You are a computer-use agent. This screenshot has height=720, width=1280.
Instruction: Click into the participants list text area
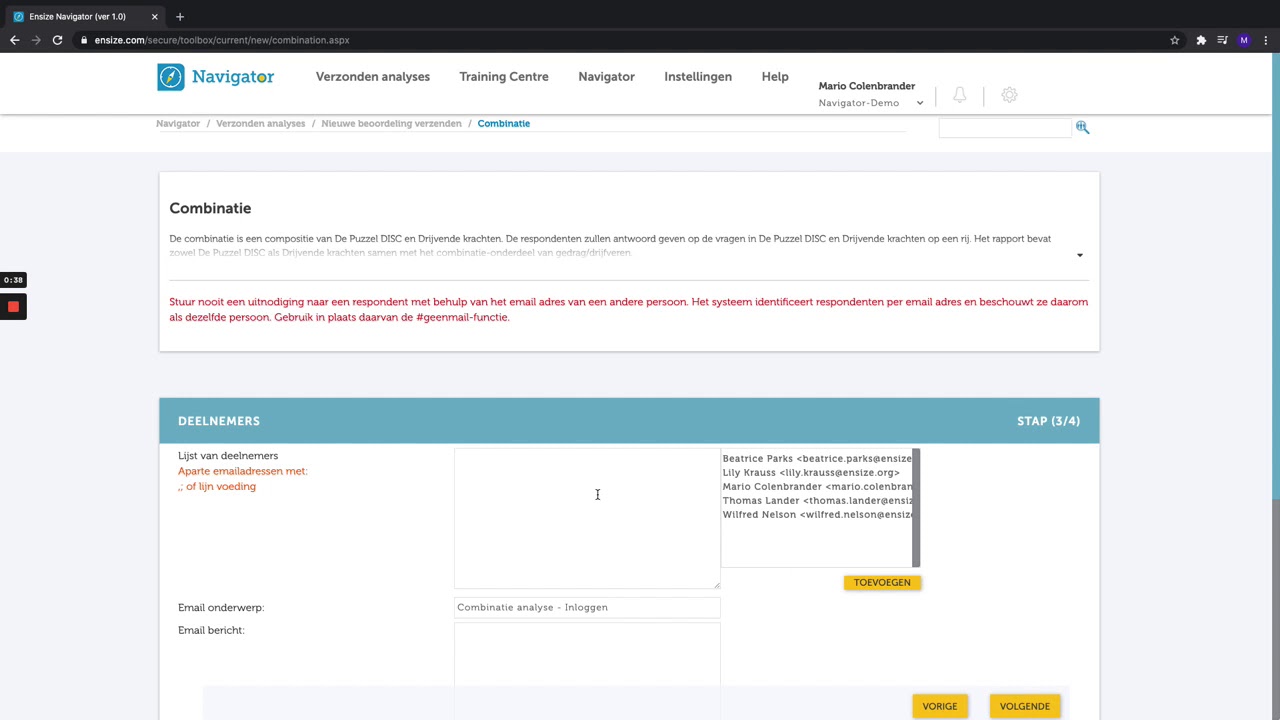pos(587,518)
